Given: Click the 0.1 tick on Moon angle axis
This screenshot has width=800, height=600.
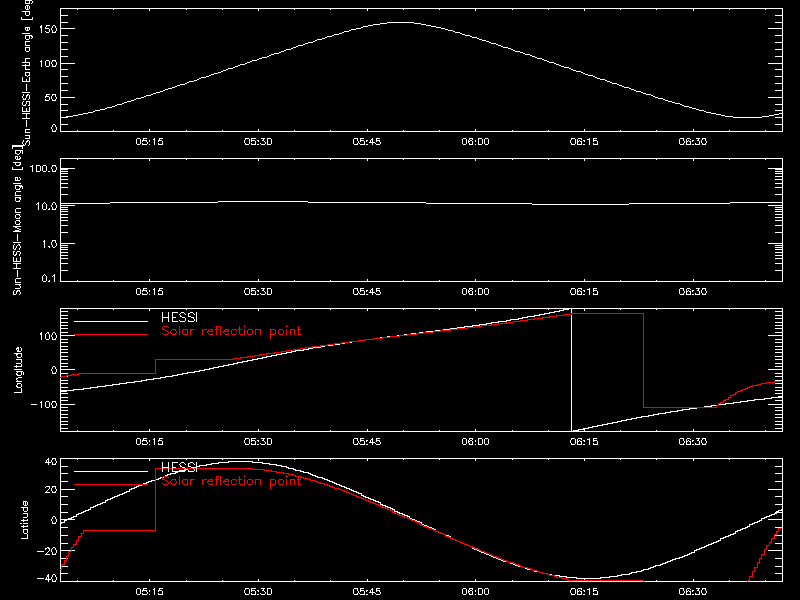Looking at the screenshot, I should (x=49, y=278).
